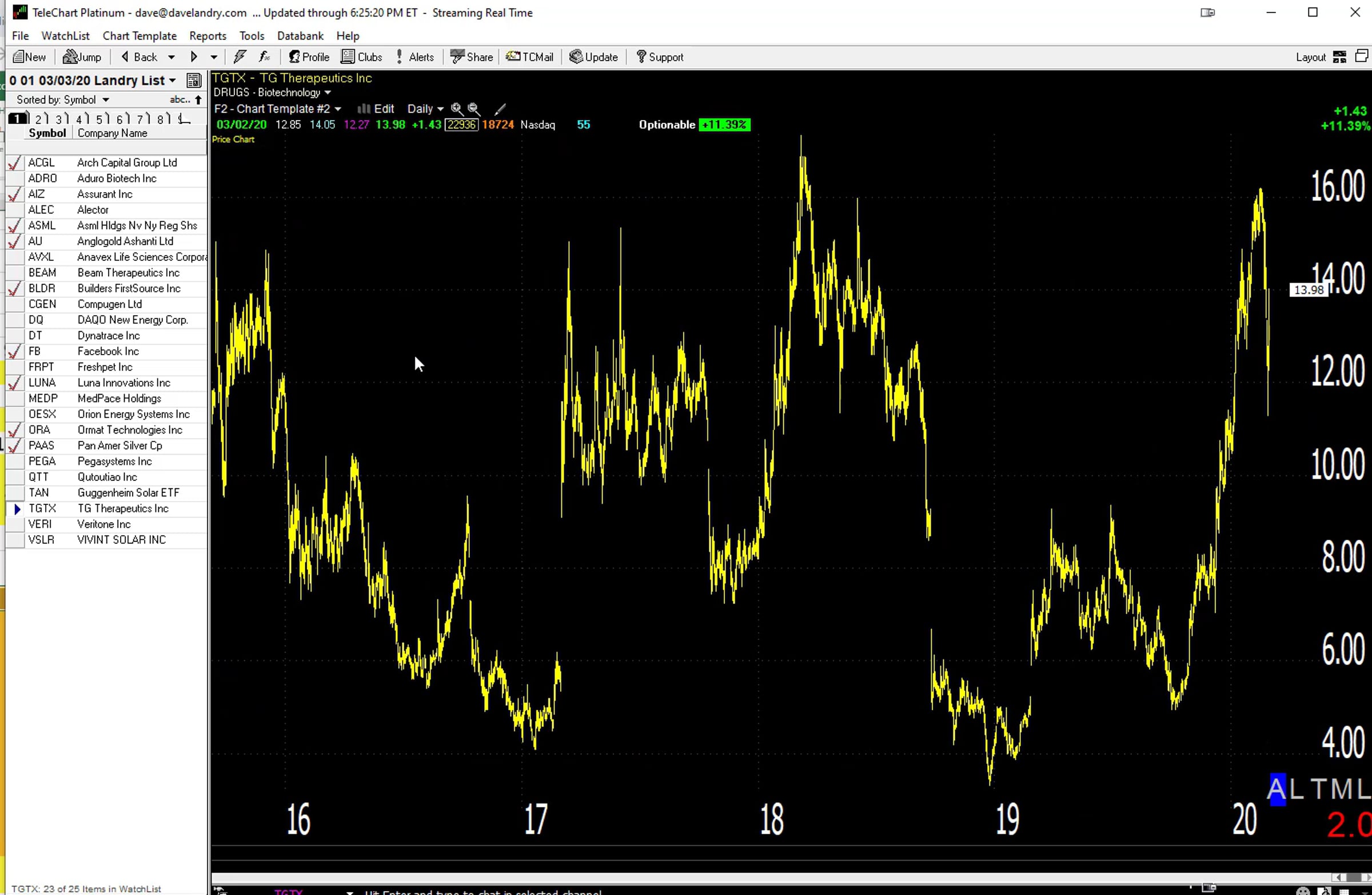Toggle the flag checkbox for ORA

15,430
